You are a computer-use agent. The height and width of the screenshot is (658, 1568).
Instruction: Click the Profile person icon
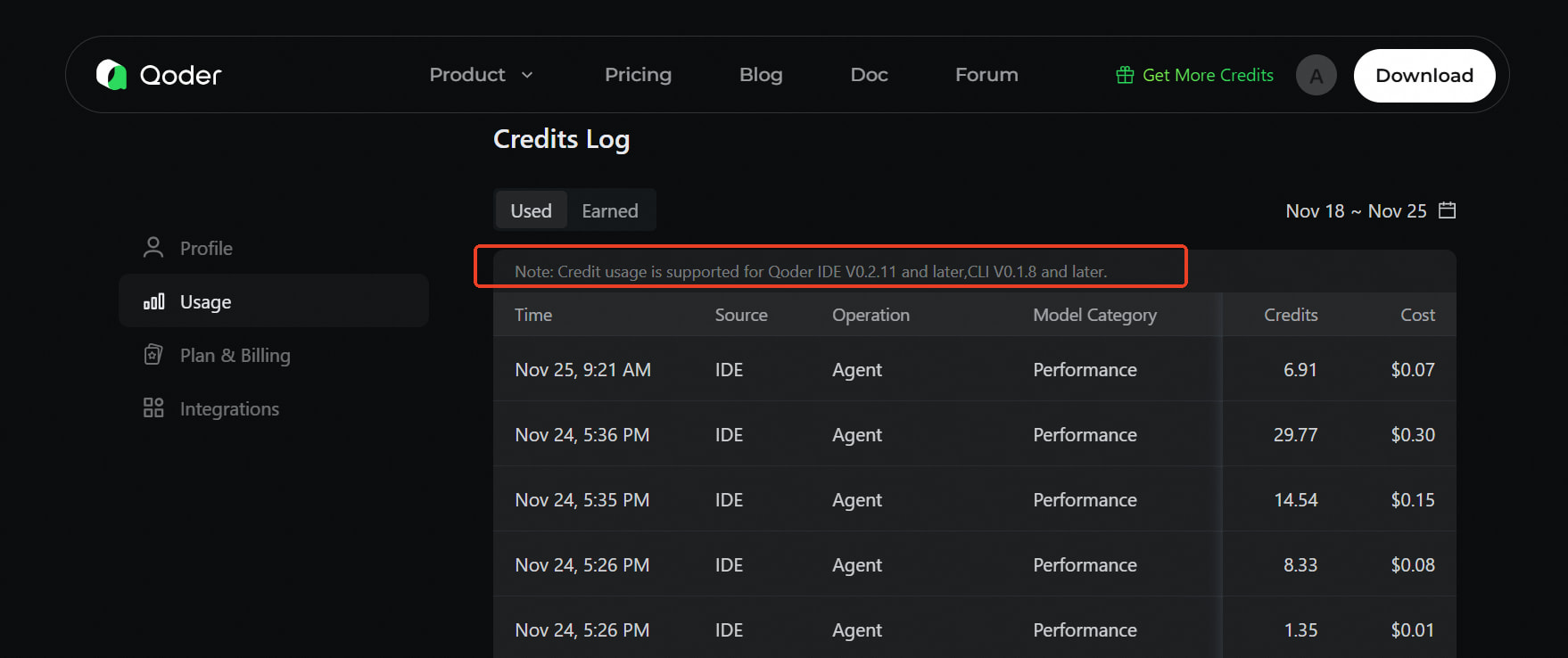click(x=153, y=248)
